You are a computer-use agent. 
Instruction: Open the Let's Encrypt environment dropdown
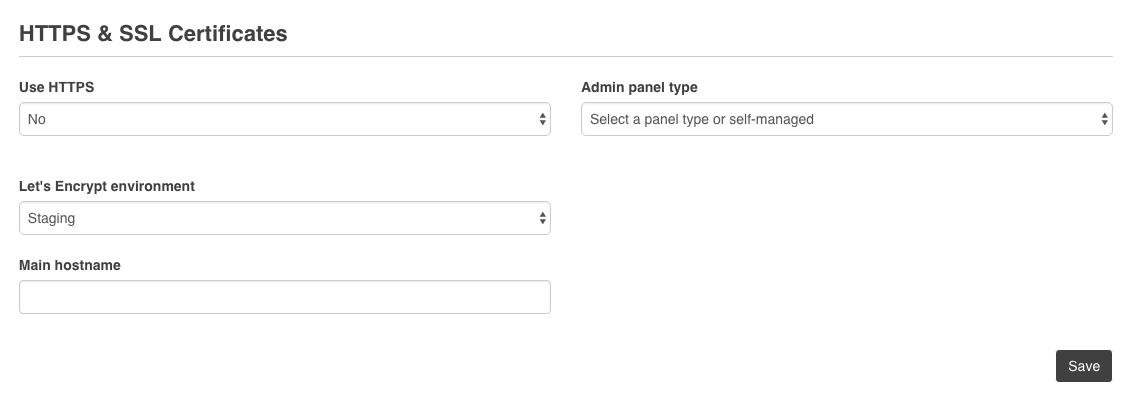click(x=285, y=218)
